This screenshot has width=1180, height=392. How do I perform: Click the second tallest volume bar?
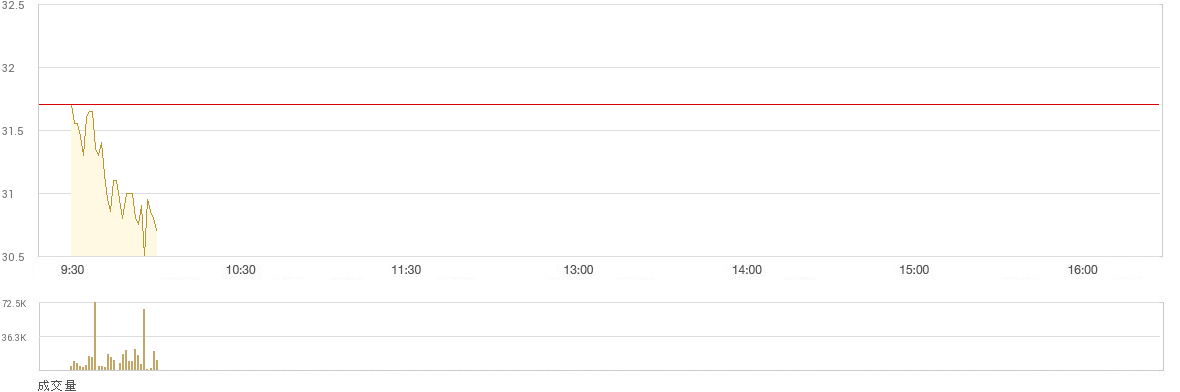pyautogui.click(x=144, y=339)
